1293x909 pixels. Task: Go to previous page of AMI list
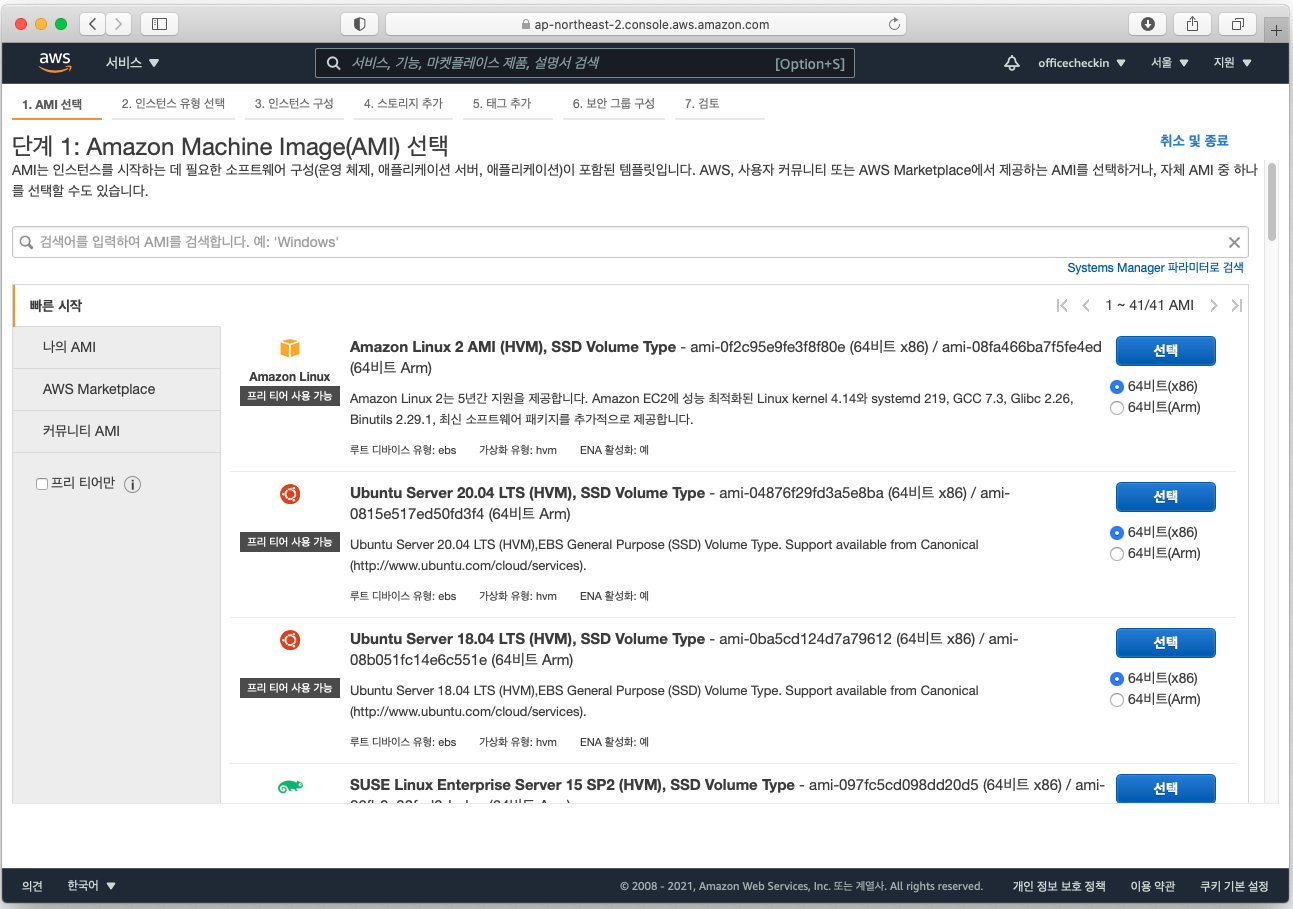click(1086, 305)
